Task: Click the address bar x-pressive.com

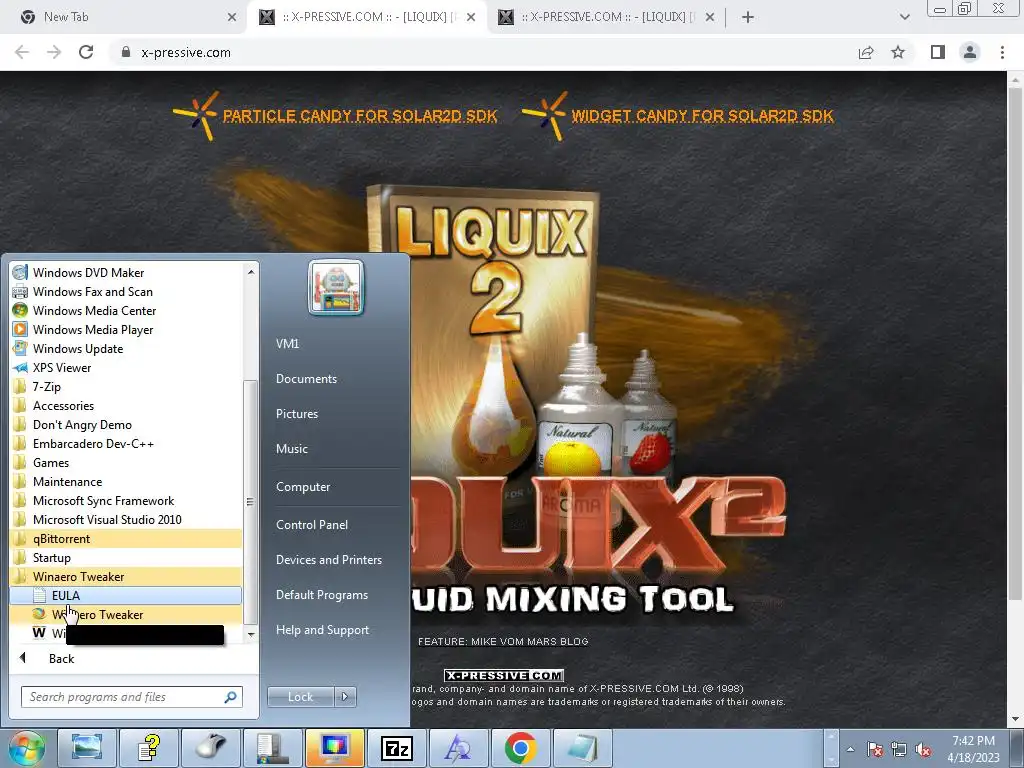Action: point(185,52)
